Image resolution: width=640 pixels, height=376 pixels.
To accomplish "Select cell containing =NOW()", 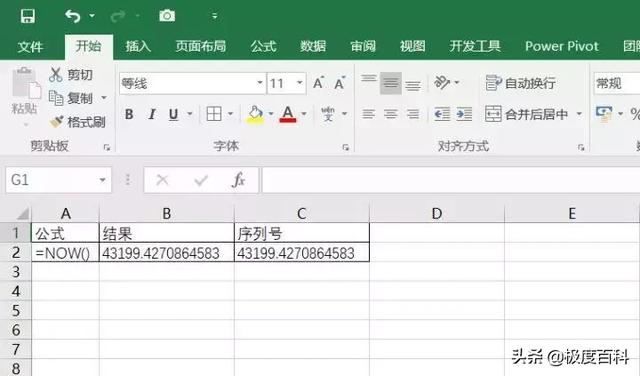I will pos(65,253).
